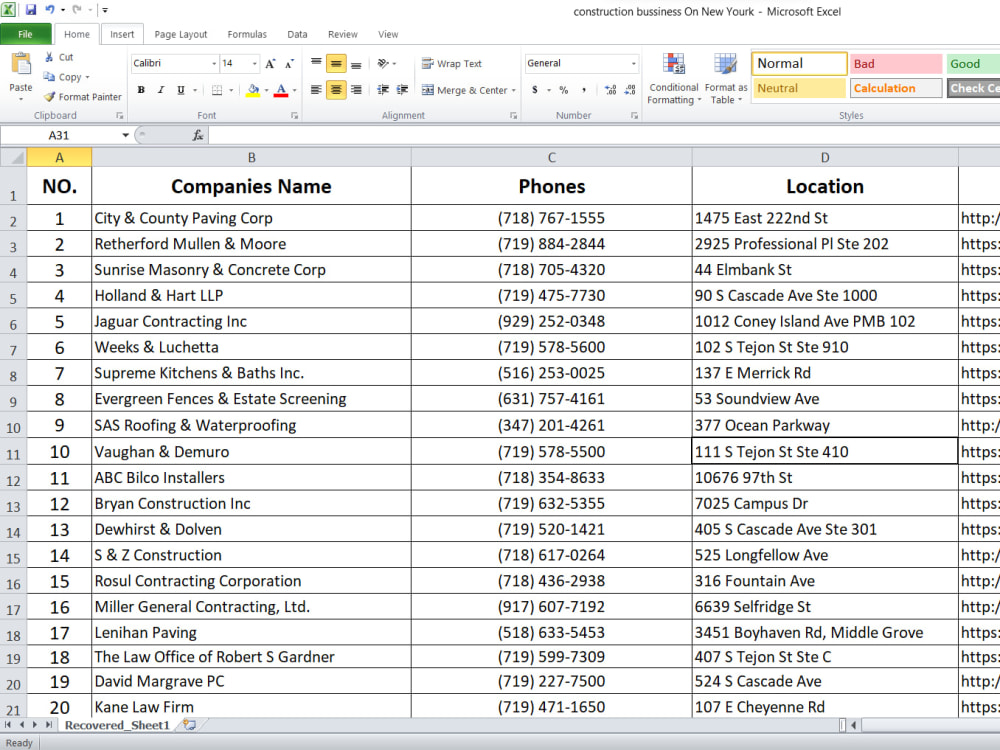Open Alignment dialog launcher

click(x=513, y=115)
